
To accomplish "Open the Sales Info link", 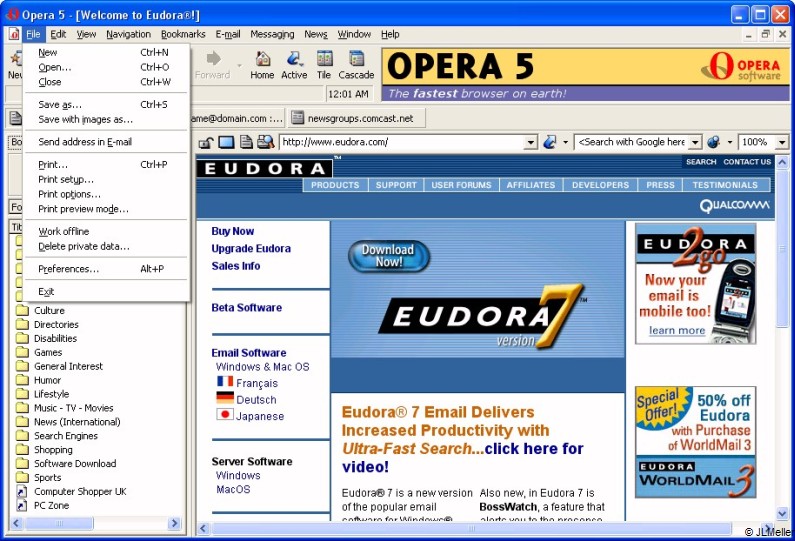I will pyautogui.click(x=236, y=266).
